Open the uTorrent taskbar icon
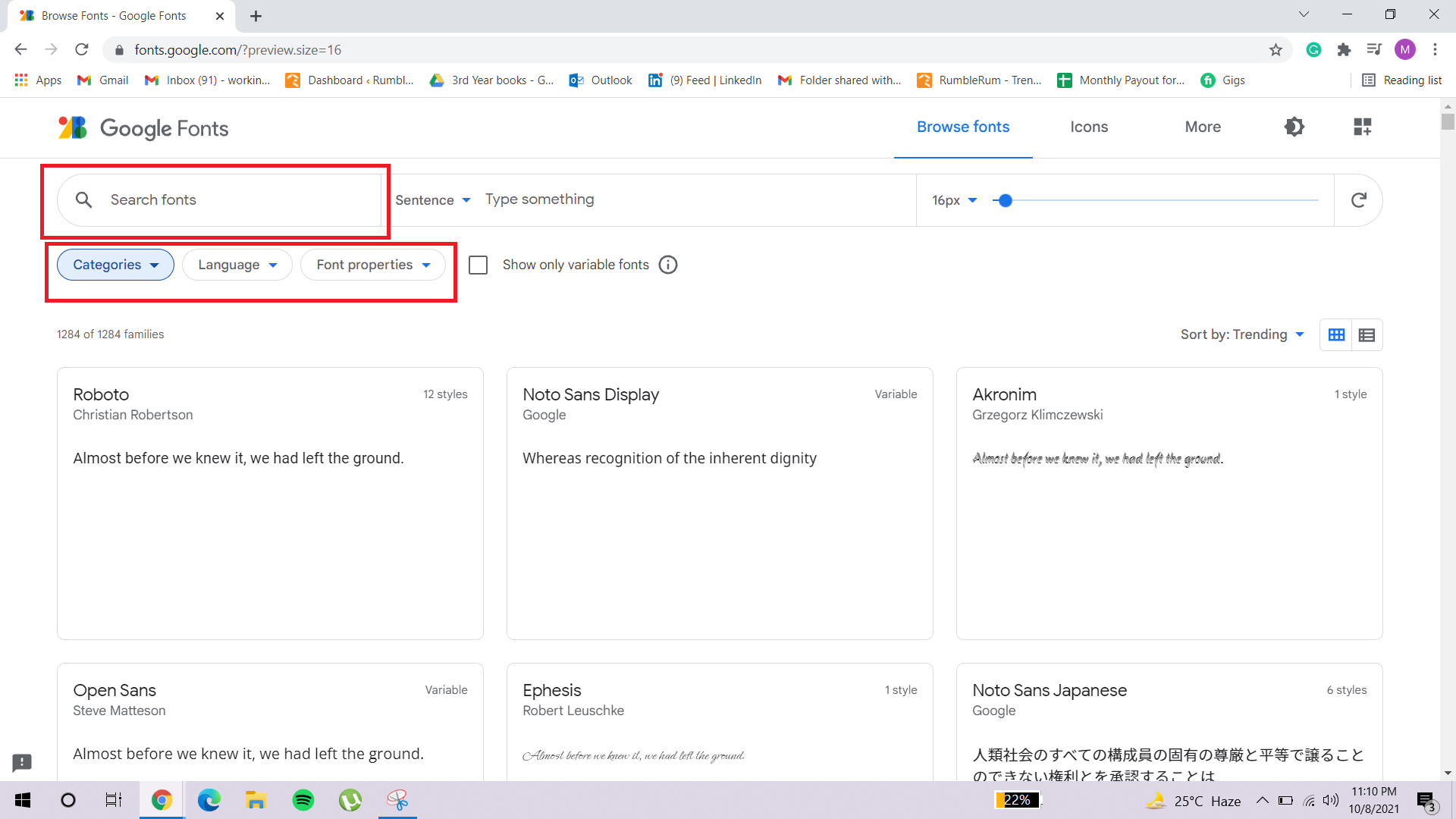 click(x=350, y=800)
